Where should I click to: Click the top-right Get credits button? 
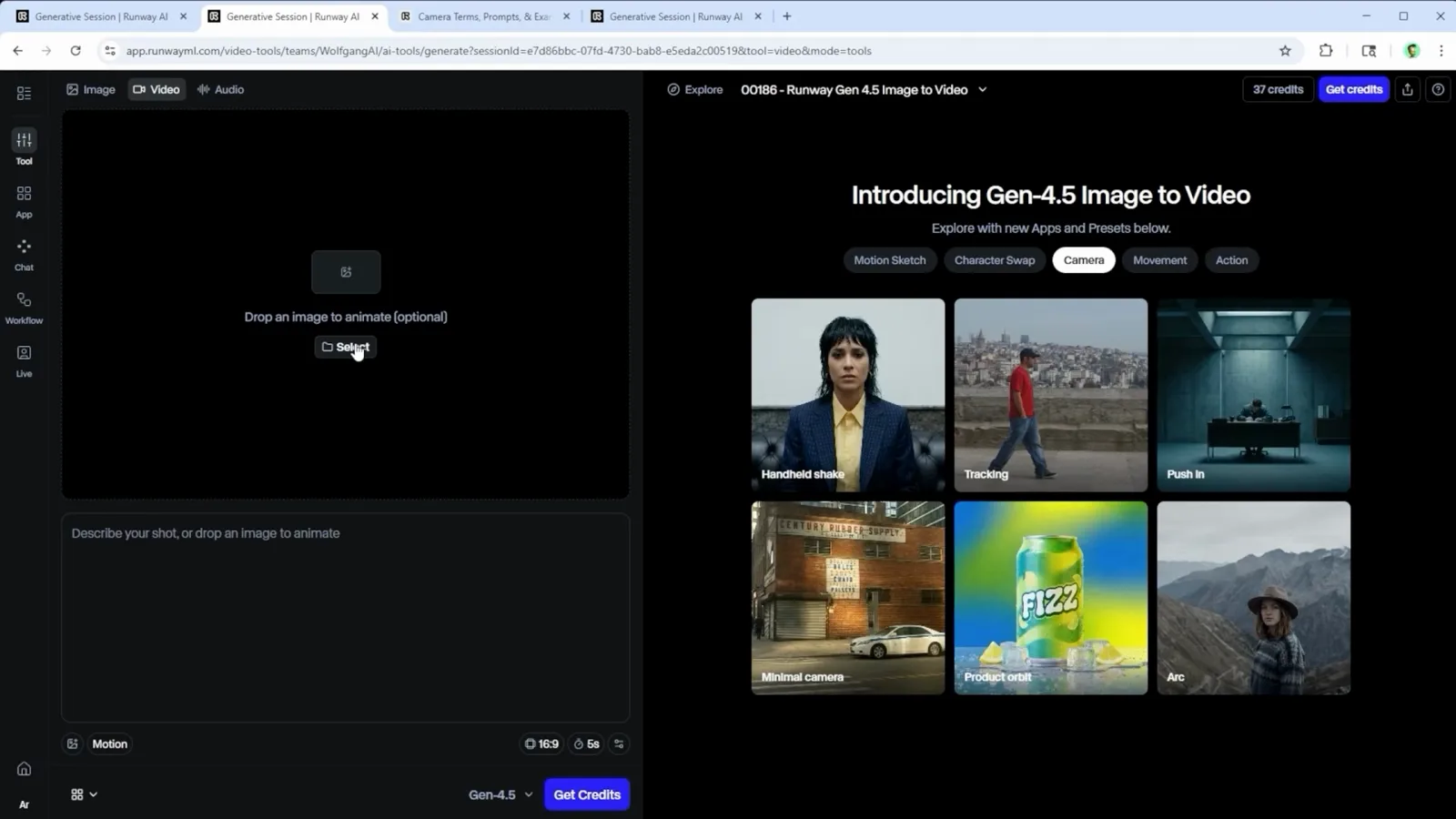click(x=1354, y=89)
